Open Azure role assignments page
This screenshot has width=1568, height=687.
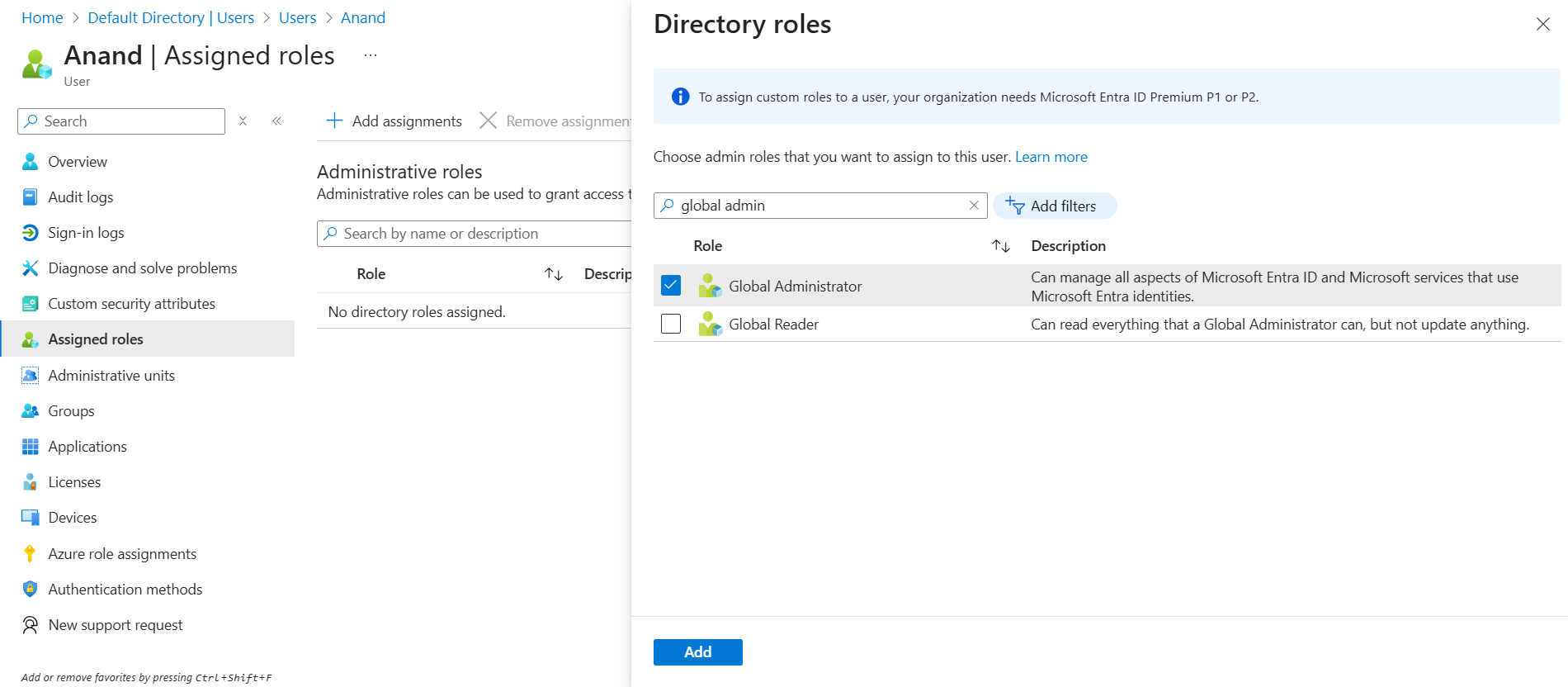point(122,554)
